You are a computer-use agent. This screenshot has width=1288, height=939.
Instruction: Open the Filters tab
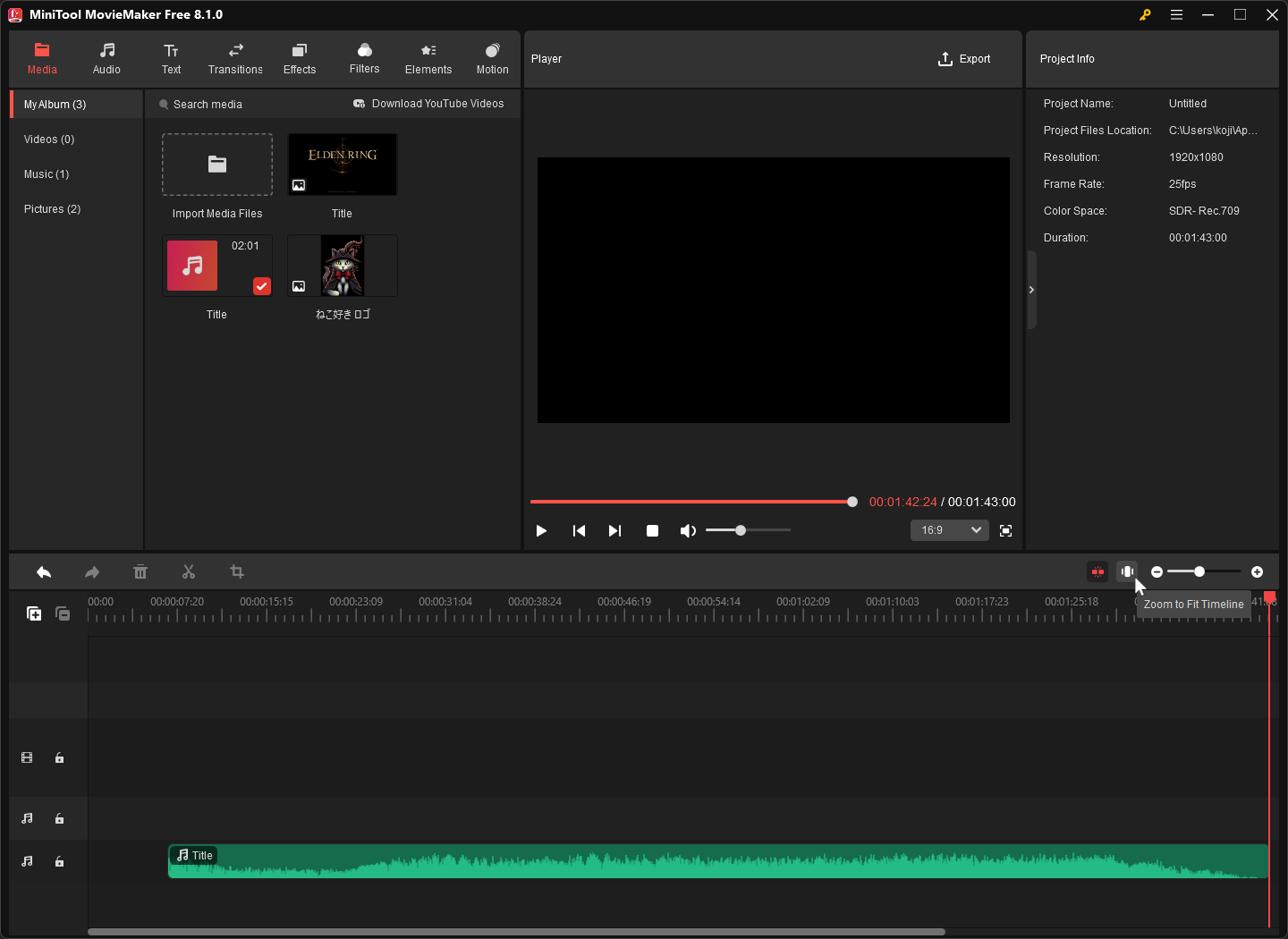coord(364,59)
